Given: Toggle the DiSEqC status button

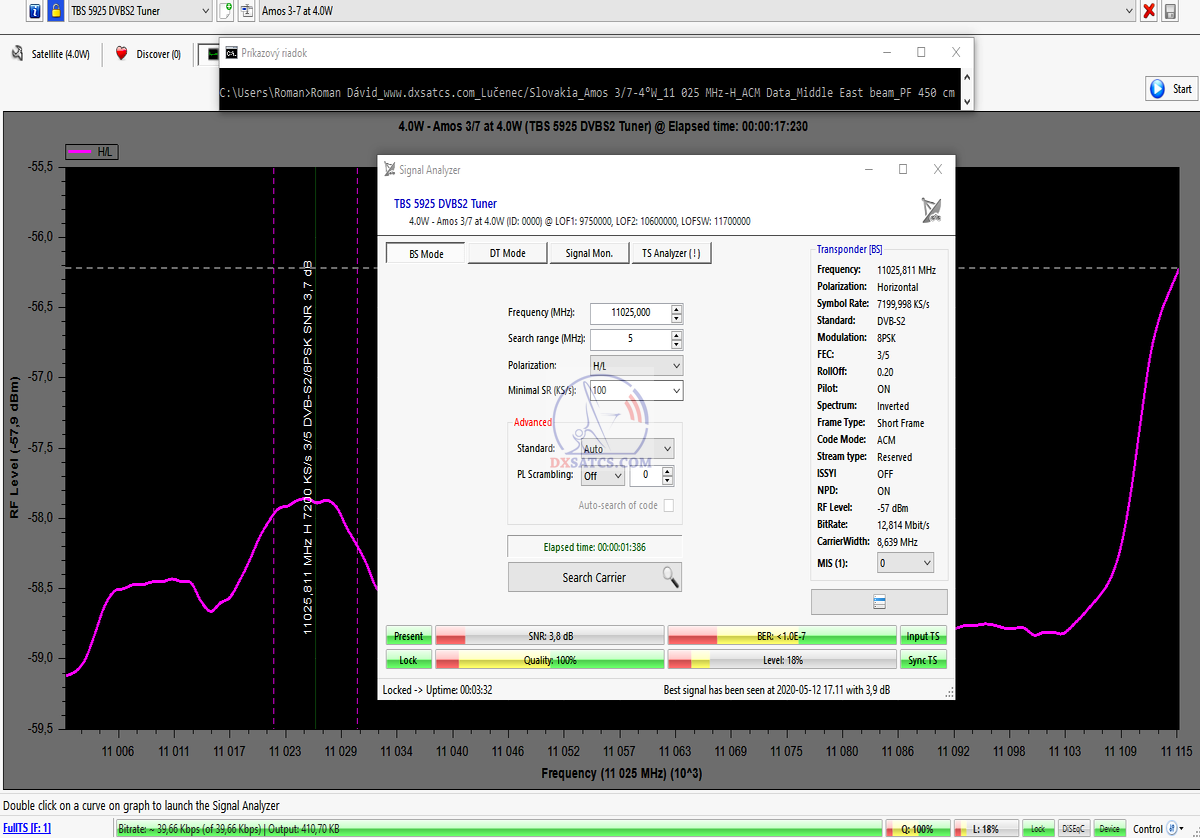Looking at the screenshot, I should [x=1073, y=828].
